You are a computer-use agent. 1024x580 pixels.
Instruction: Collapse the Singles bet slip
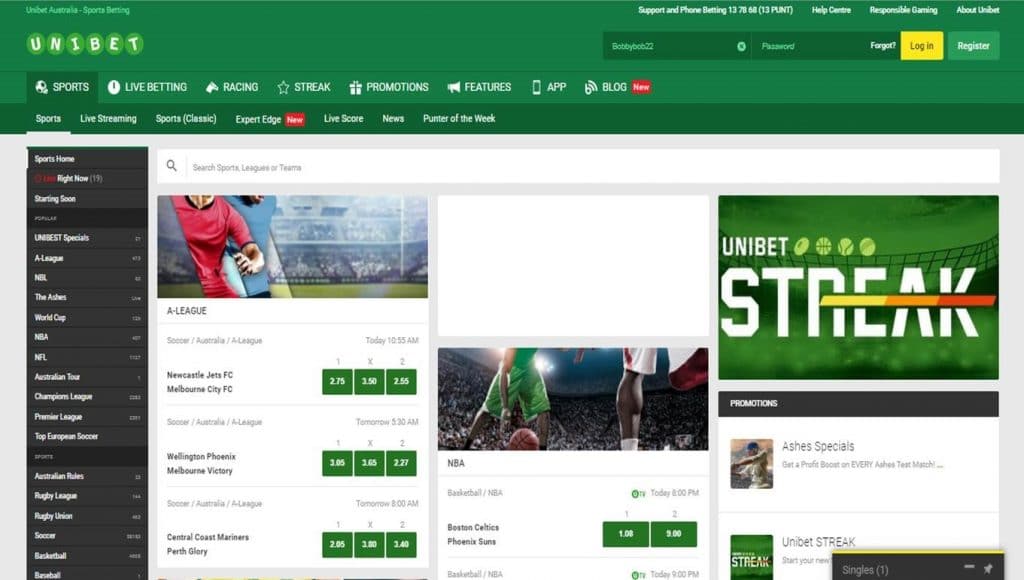pos(969,566)
